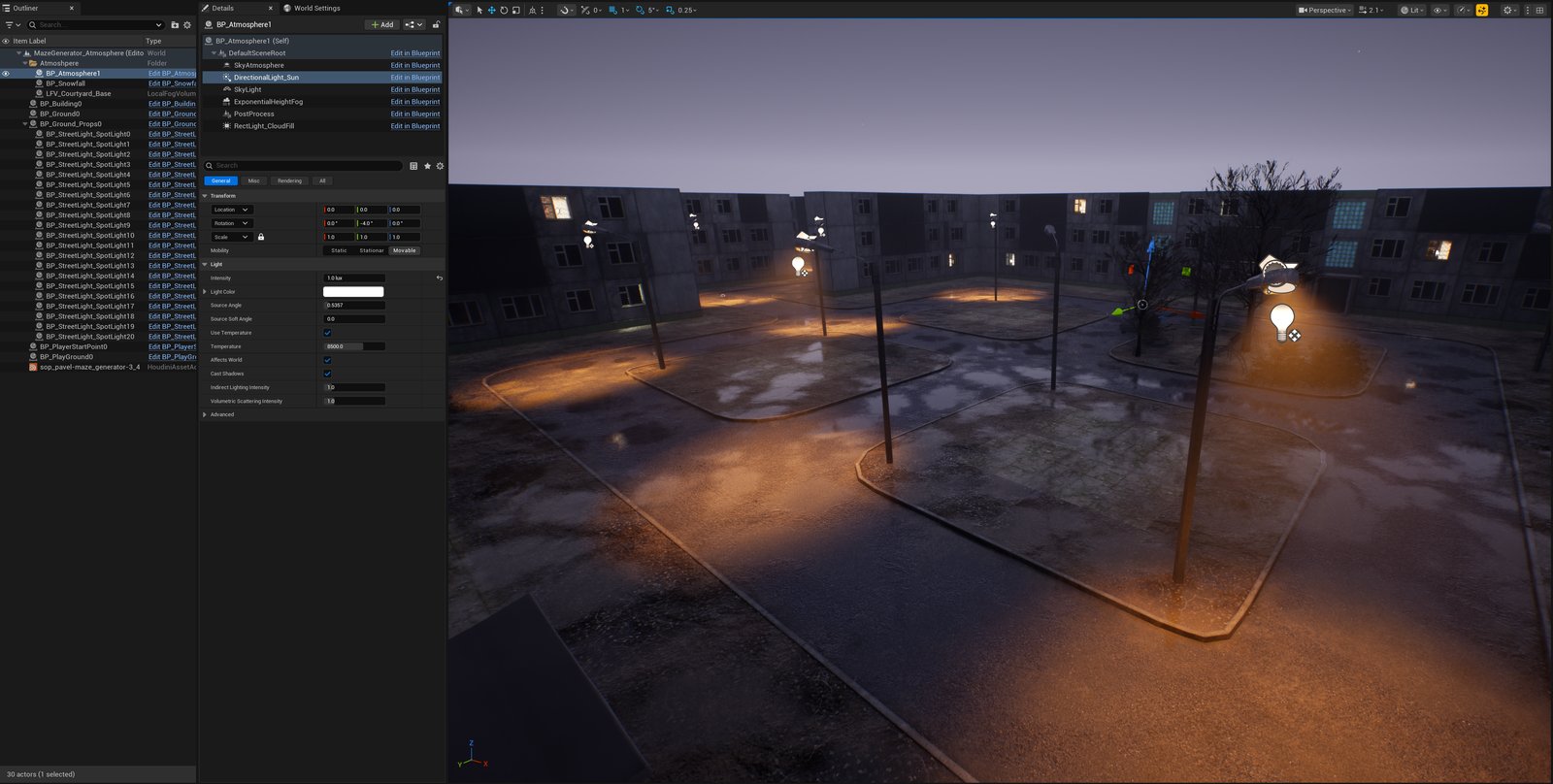This screenshot has width=1553, height=784.
Task: Expand the Light Color property
Action: click(x=205, y=292)
